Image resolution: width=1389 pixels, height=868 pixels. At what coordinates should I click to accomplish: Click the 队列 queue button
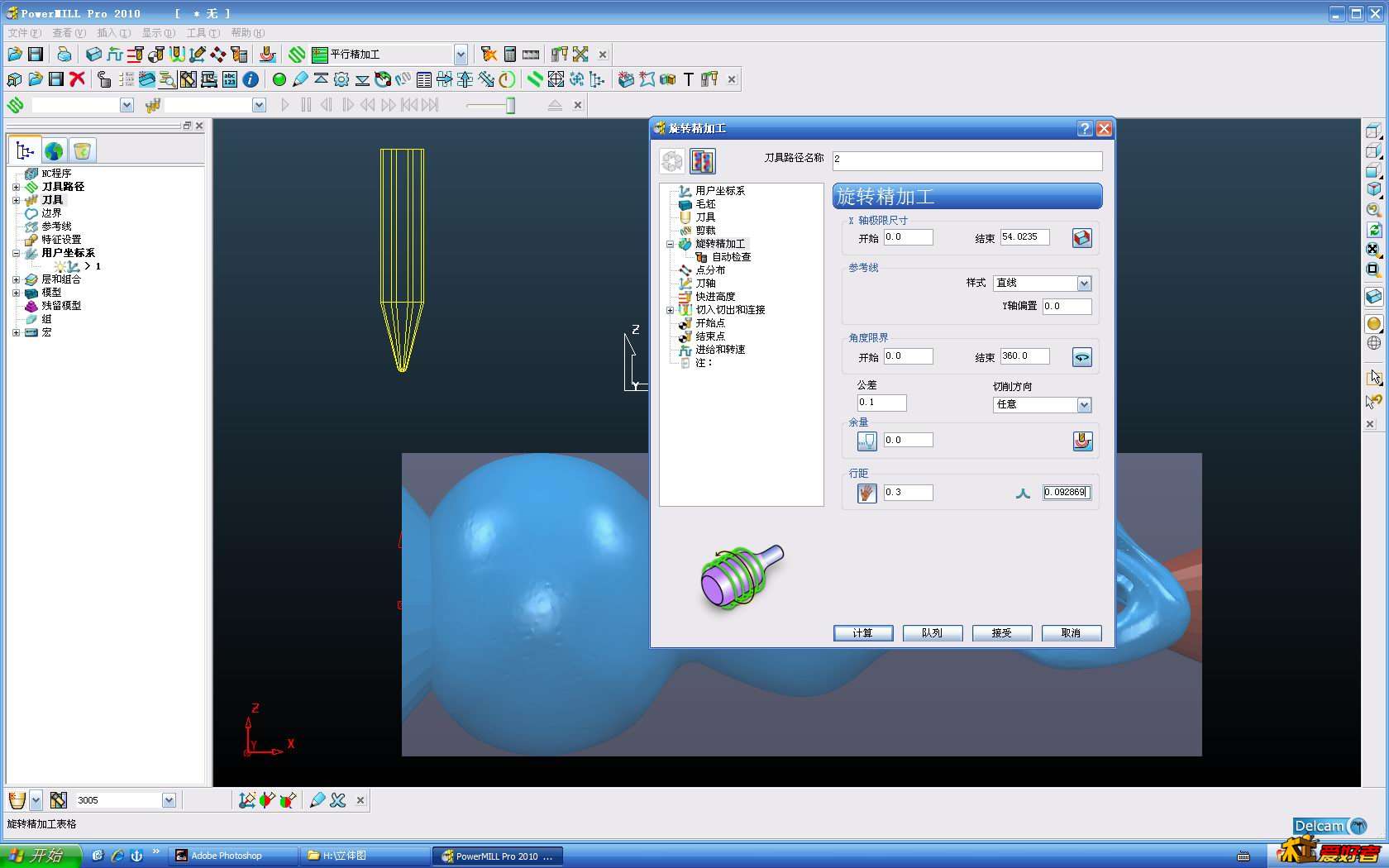pyautogui.click(x=933, y=633)
